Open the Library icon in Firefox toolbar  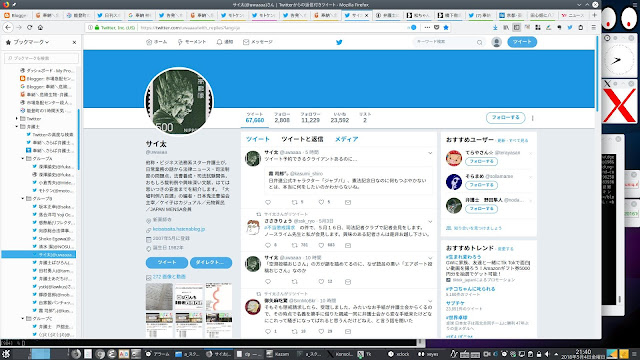506,27
